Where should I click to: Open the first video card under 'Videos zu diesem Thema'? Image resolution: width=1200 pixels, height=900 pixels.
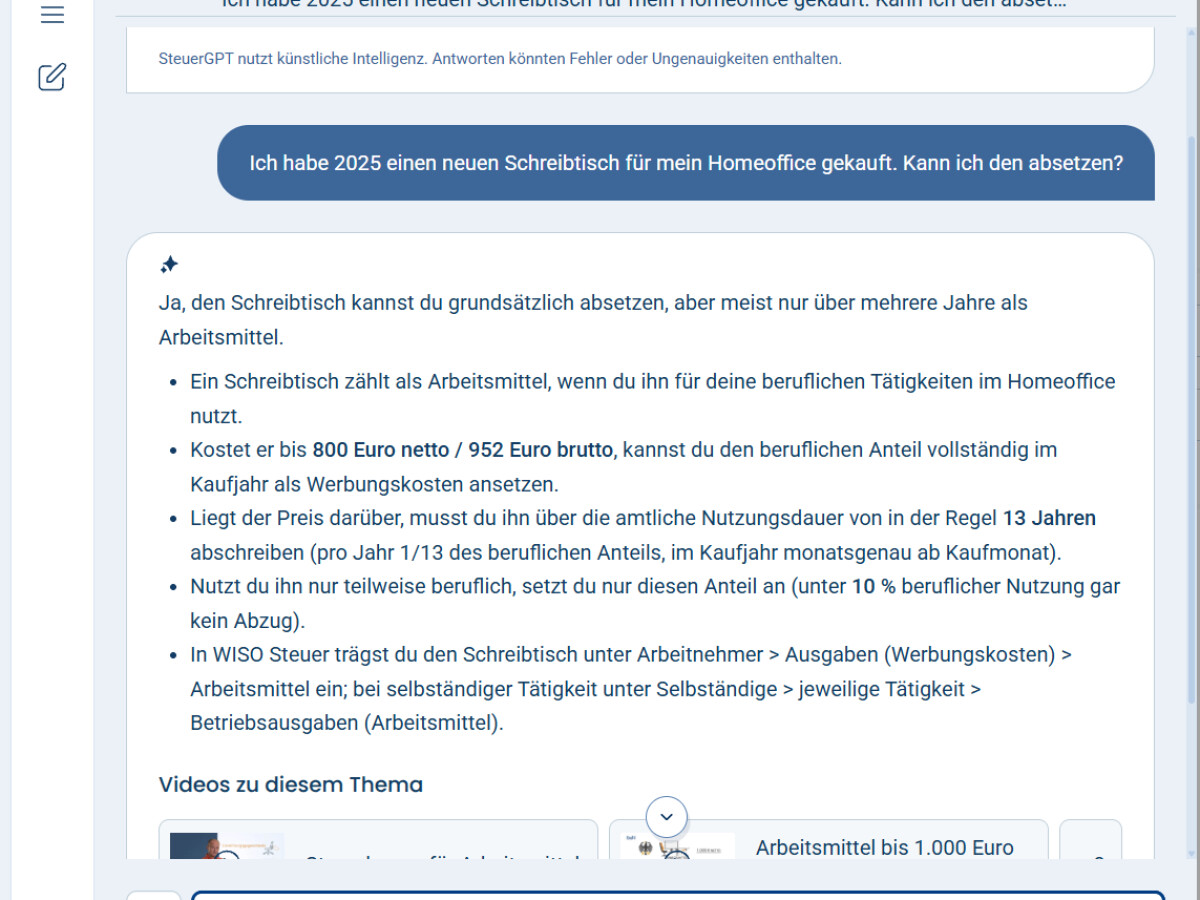click(x=378, y=840)
